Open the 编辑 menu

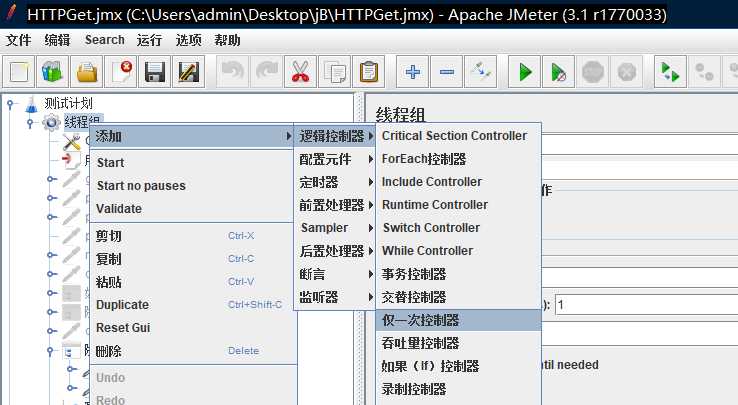tap(57, 40)
